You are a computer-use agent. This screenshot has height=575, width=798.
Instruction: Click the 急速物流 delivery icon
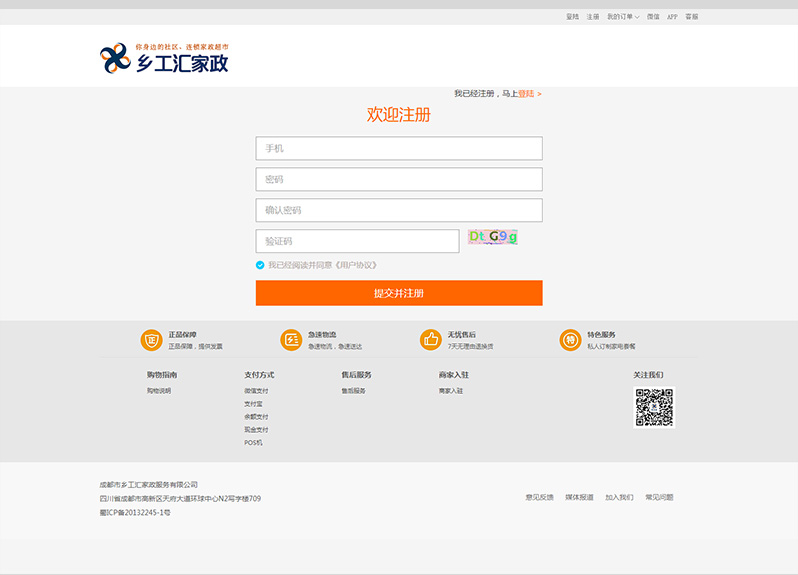(291, 340)
